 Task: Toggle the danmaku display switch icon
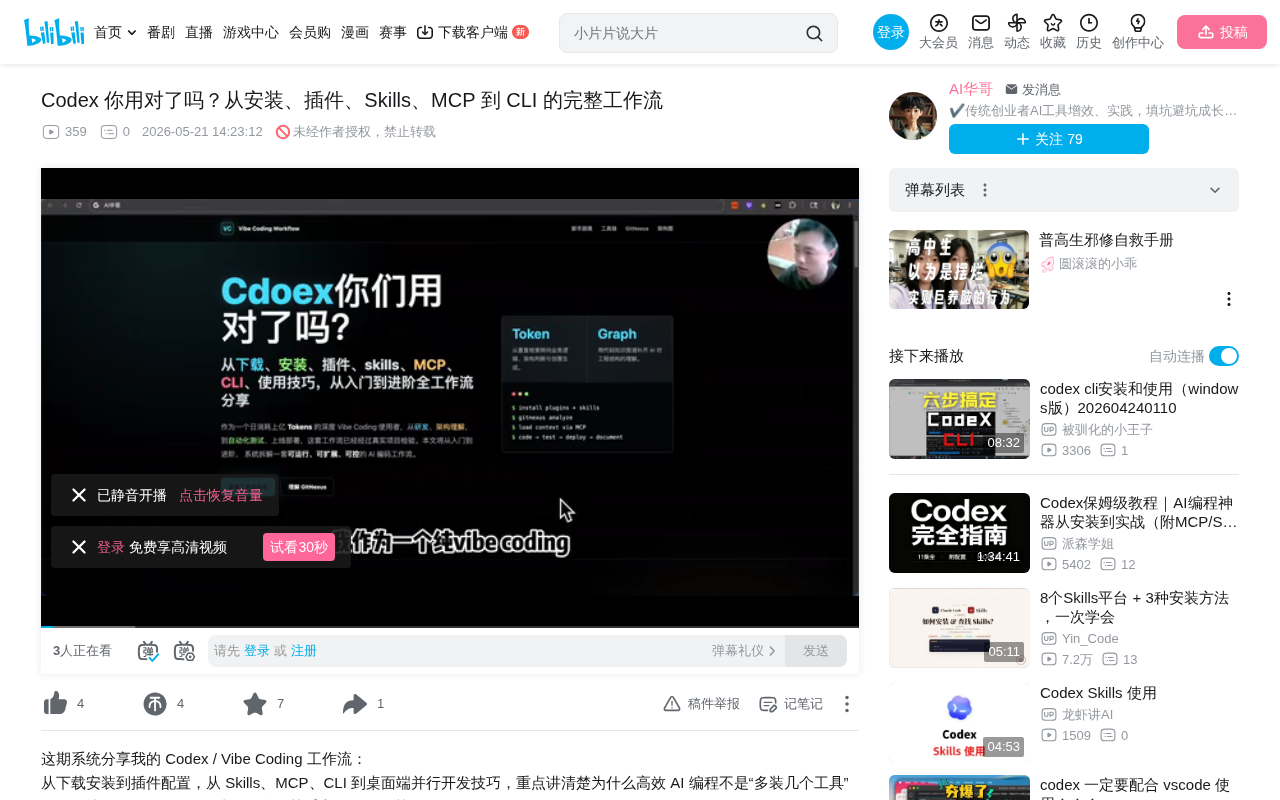(x=148, y=651)
